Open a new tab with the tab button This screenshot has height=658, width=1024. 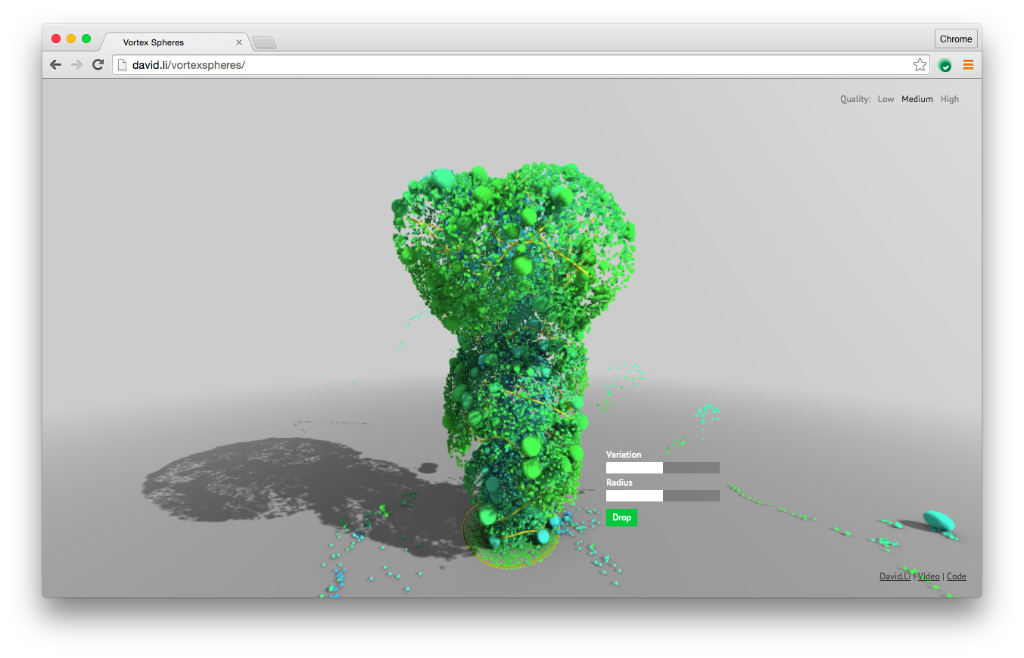[x=264, y=43]
